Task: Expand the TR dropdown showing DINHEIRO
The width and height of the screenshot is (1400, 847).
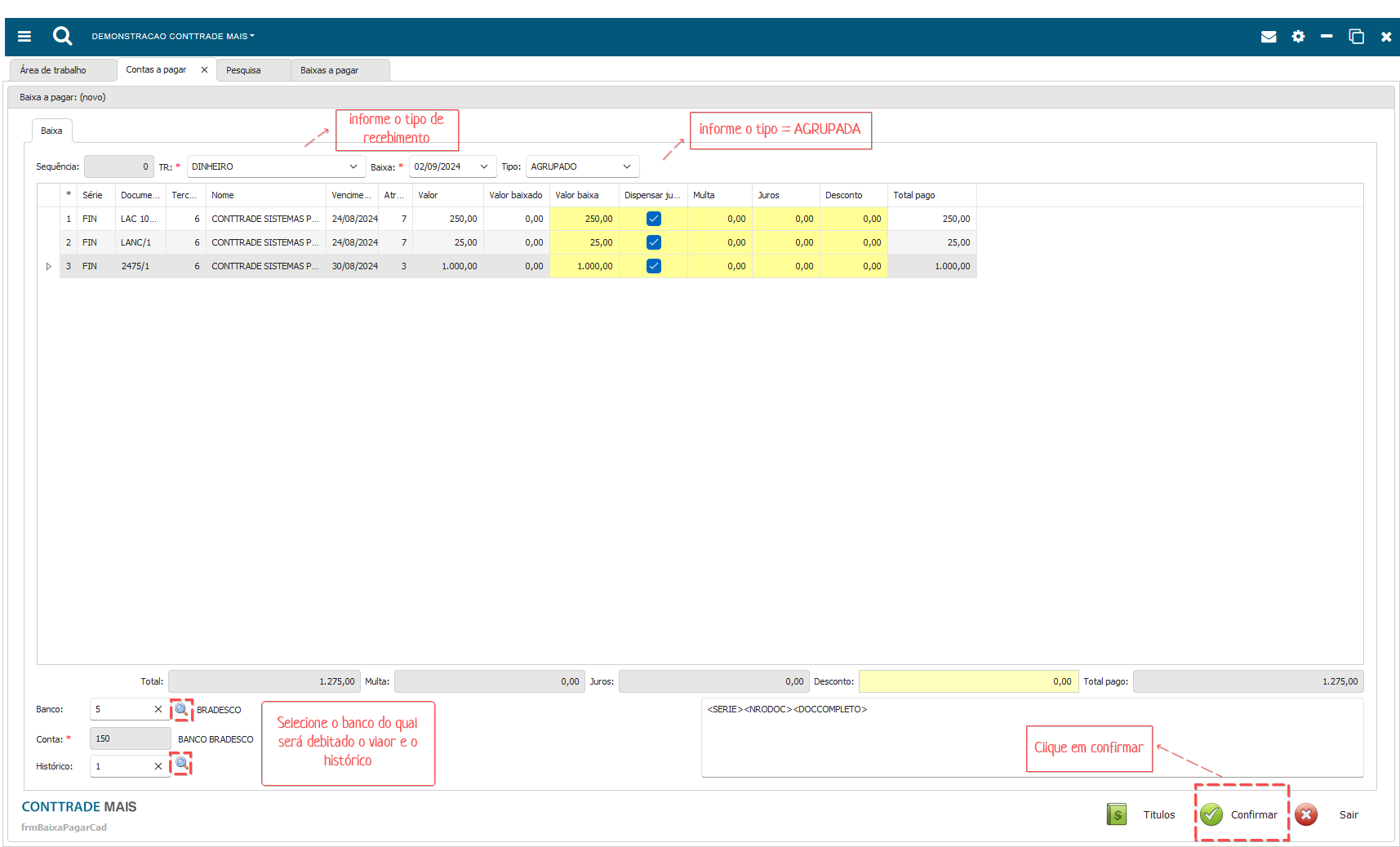Action: point(353,166)
